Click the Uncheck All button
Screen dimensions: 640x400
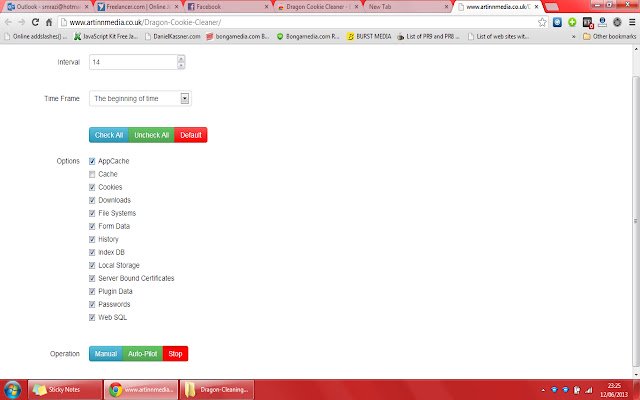click(x=151, y=135)
